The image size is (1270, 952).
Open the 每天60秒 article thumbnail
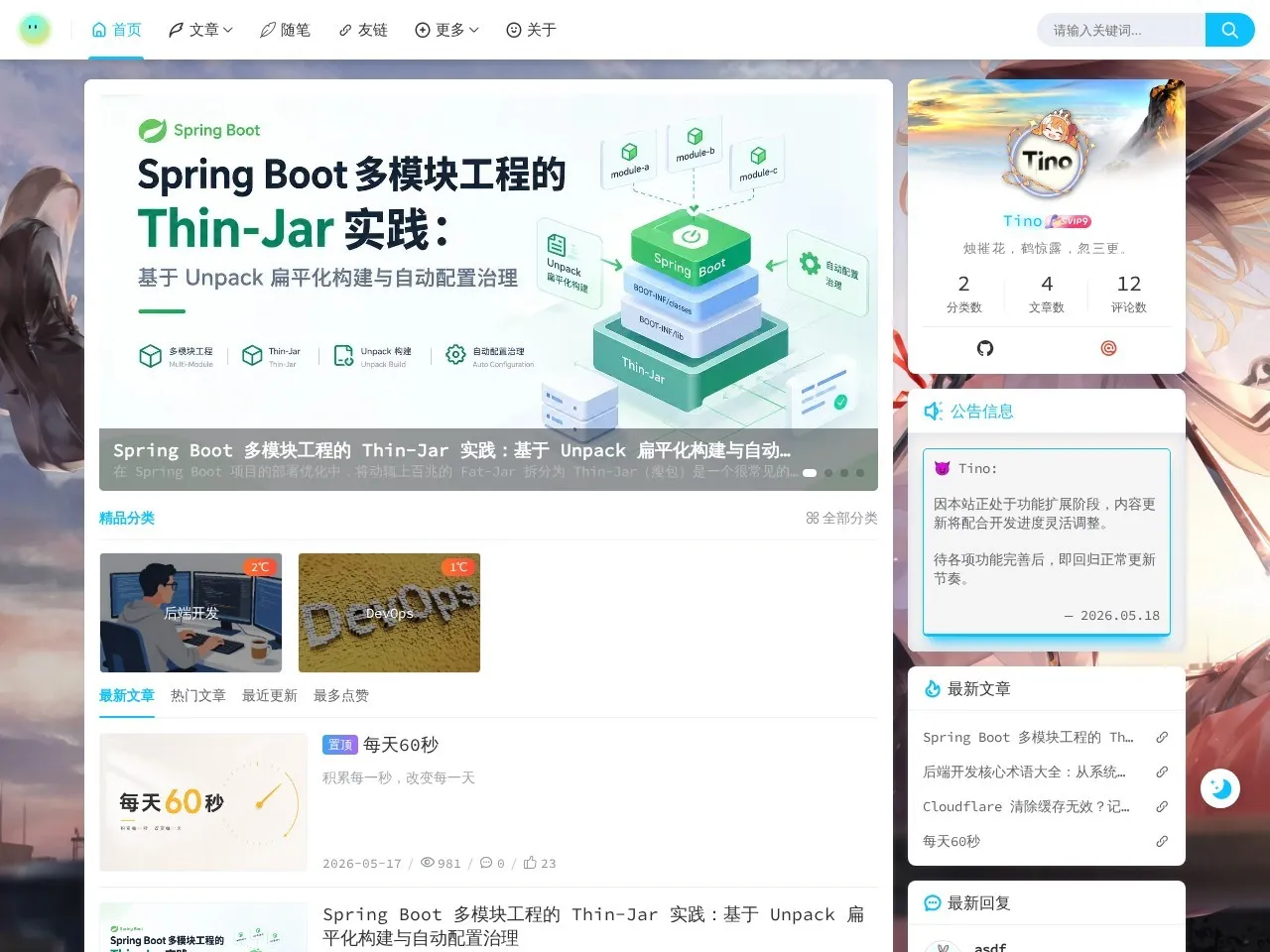point(203,802)
